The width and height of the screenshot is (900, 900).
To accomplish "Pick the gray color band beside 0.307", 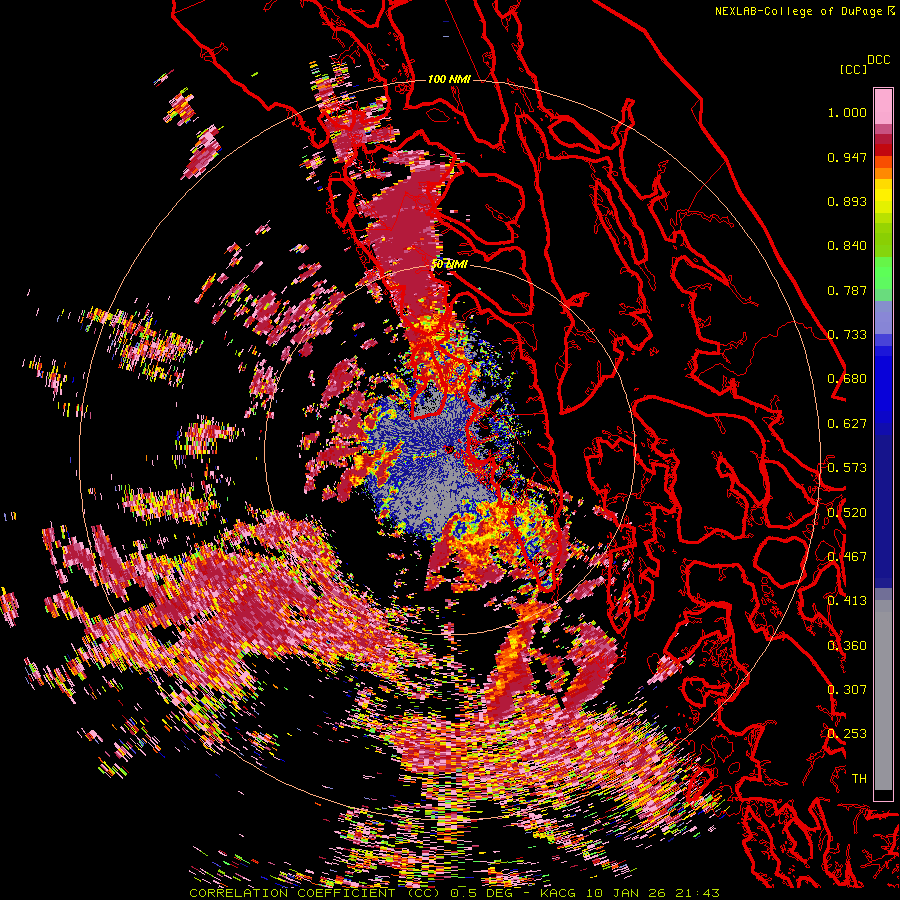I will pos(883,695).
